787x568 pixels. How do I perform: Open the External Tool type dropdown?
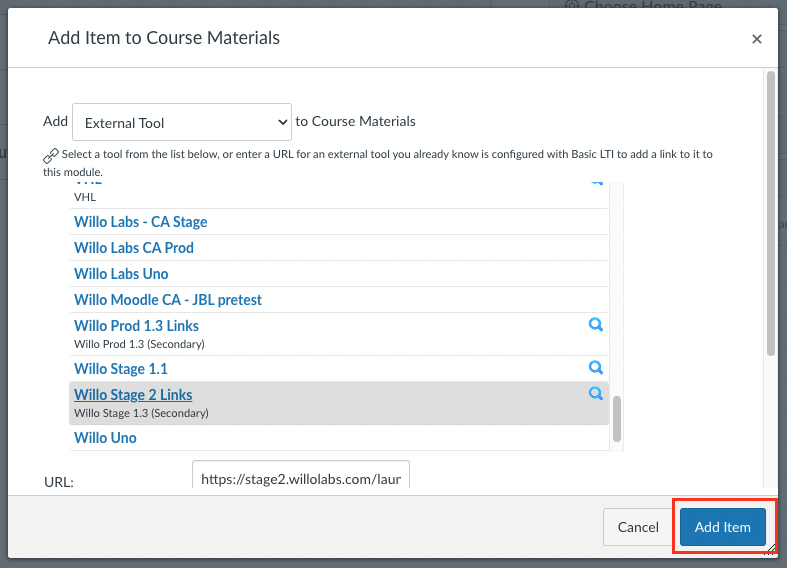[182, 122]
